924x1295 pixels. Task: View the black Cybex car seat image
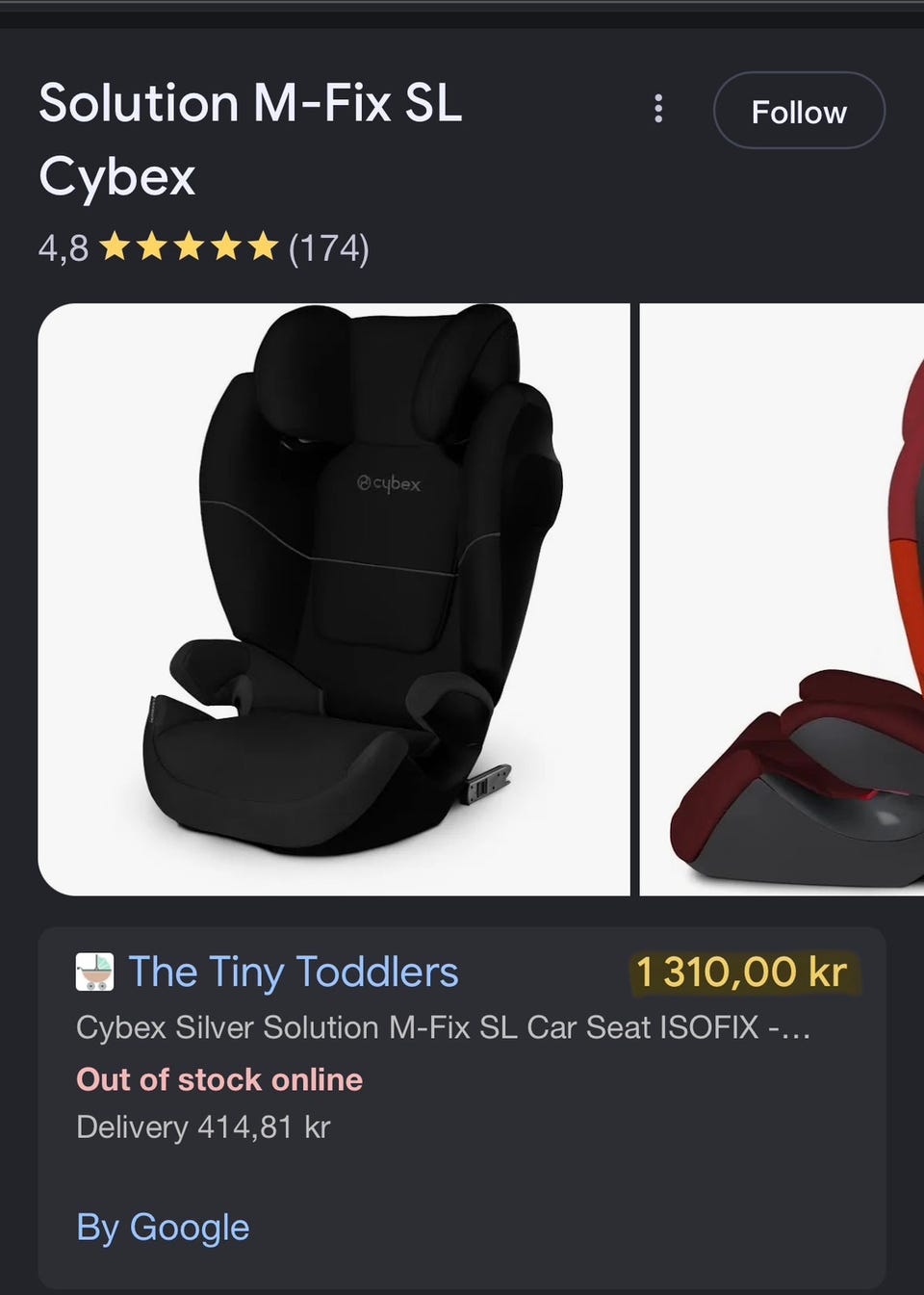pos(334,599)
